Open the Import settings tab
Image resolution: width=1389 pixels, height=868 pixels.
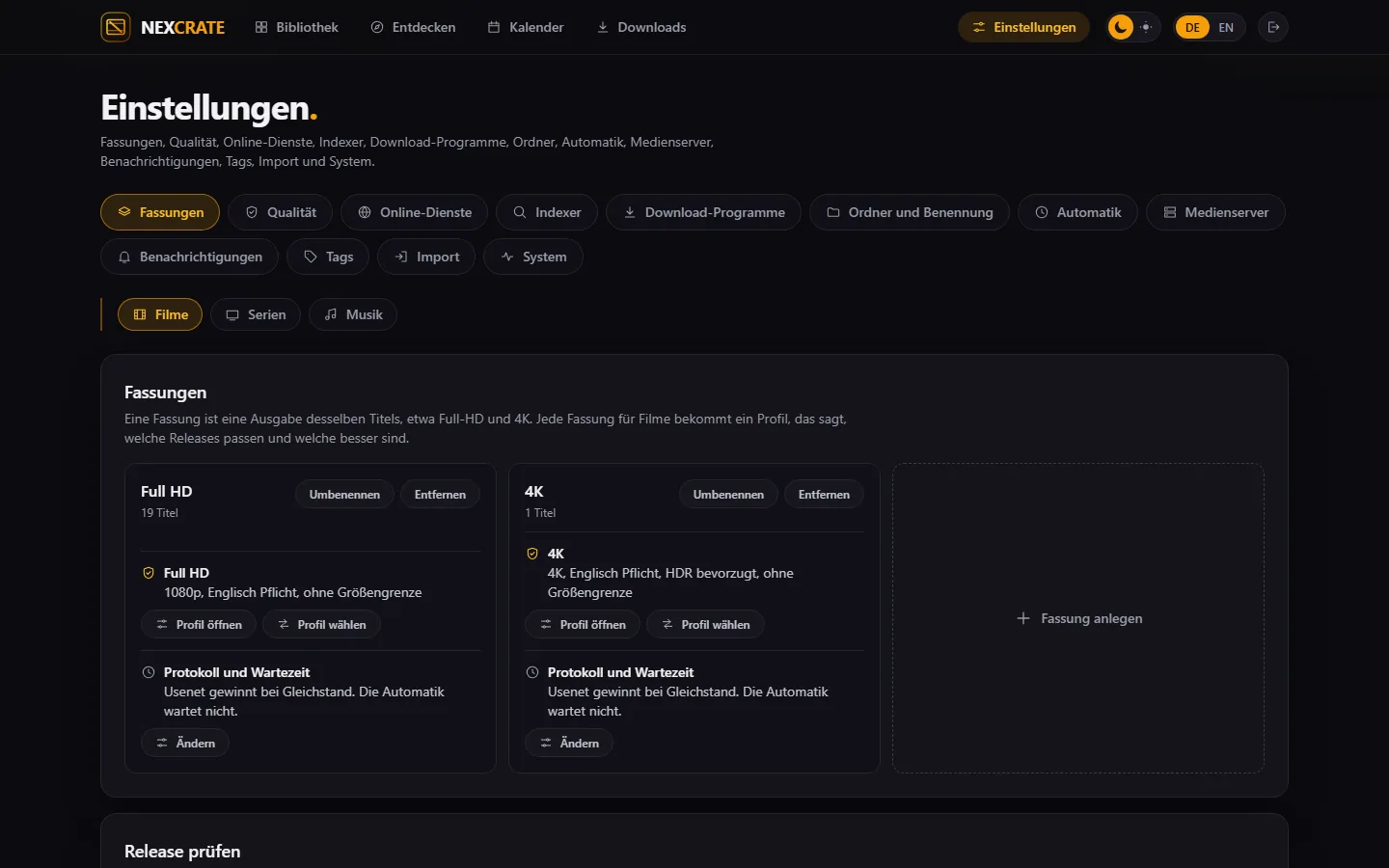tap(426, 257)
